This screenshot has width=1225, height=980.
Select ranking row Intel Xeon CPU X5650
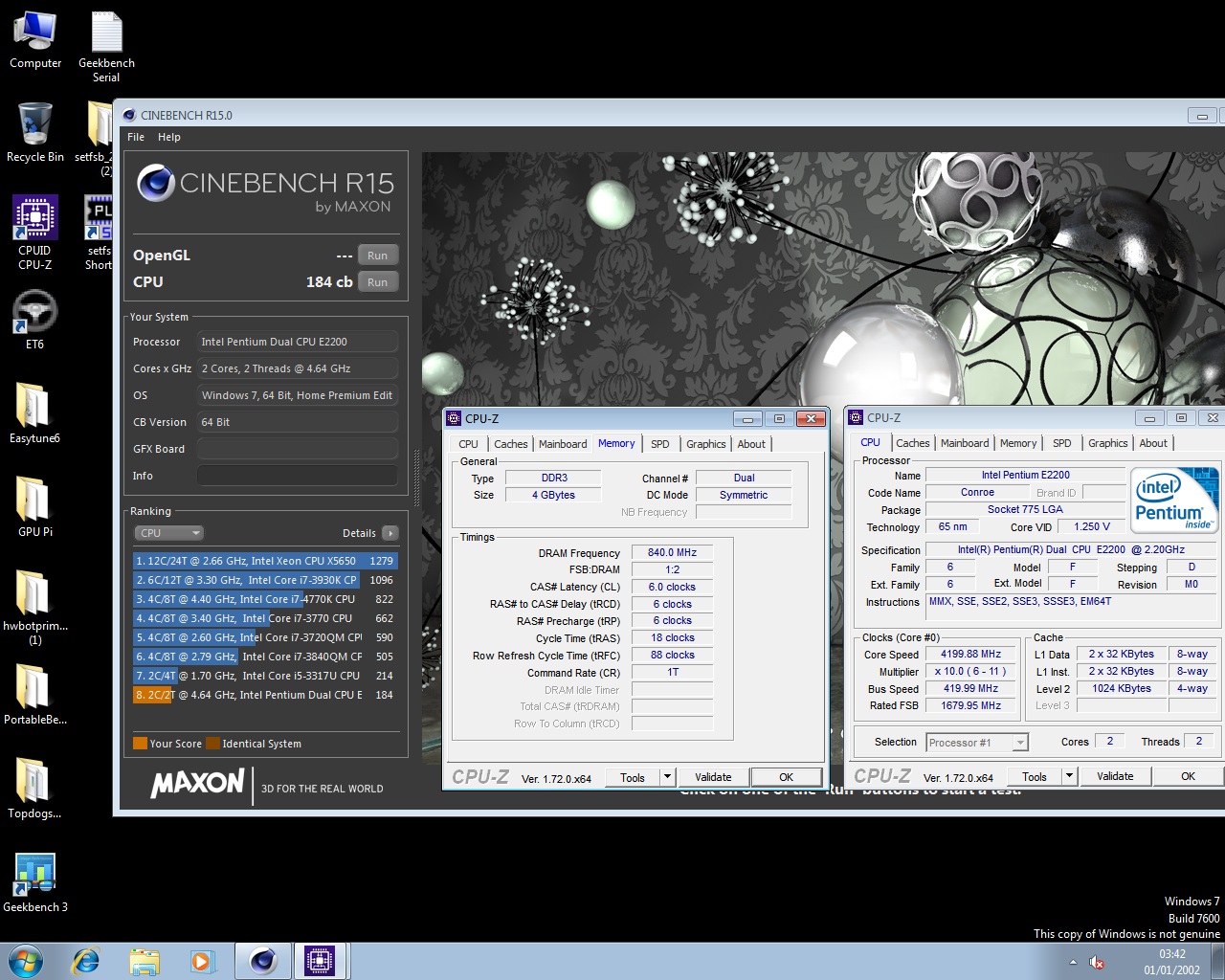[x=265, y=561]
